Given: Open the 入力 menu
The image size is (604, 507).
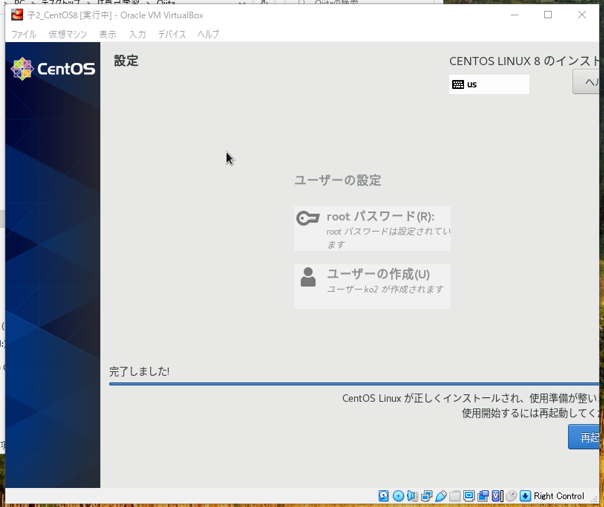Looking at the screenshot, I should click(x=137, y=34).
